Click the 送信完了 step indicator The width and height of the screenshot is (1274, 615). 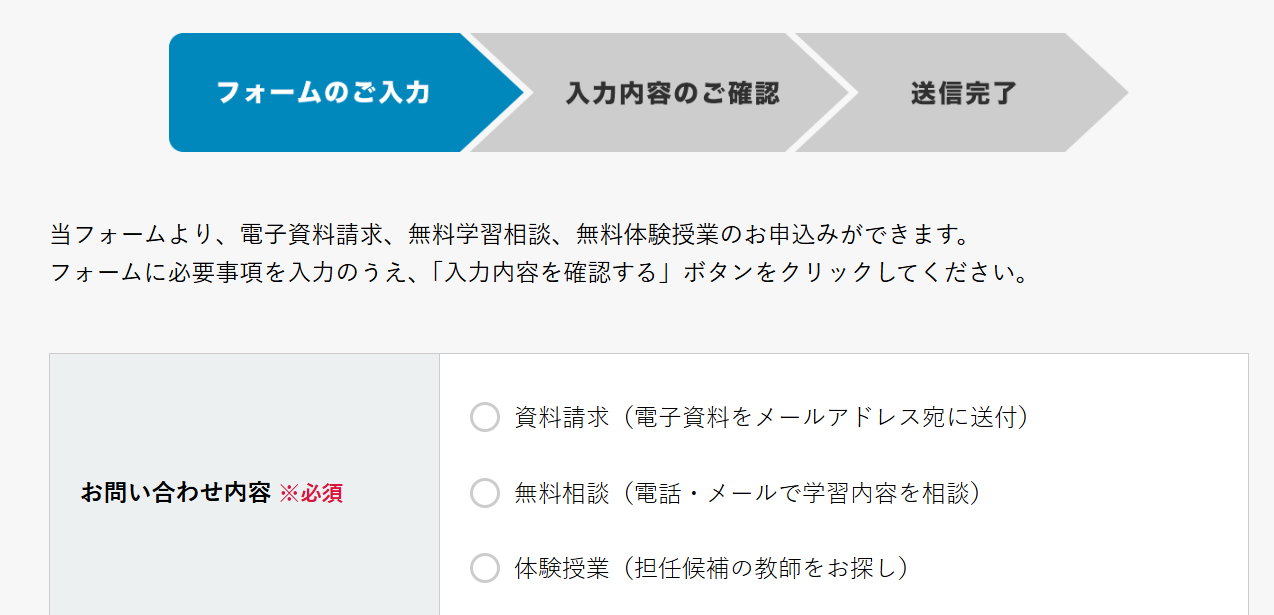pos(963,93)
